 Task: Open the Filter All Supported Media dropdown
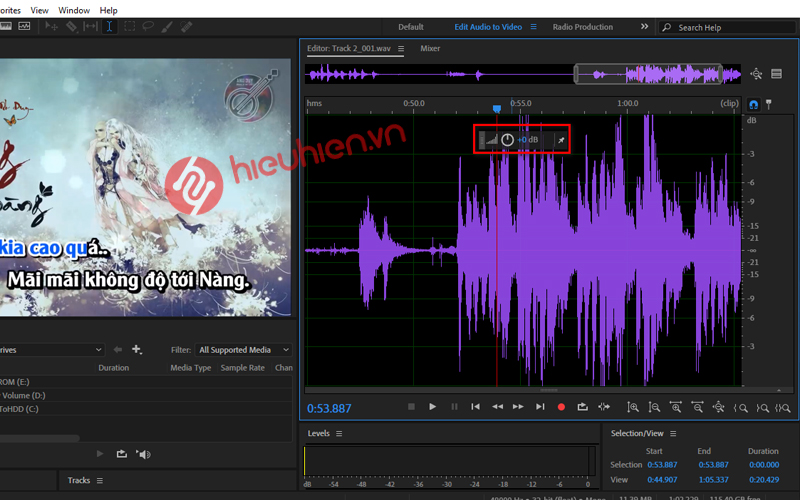click(x=243, y=350)
